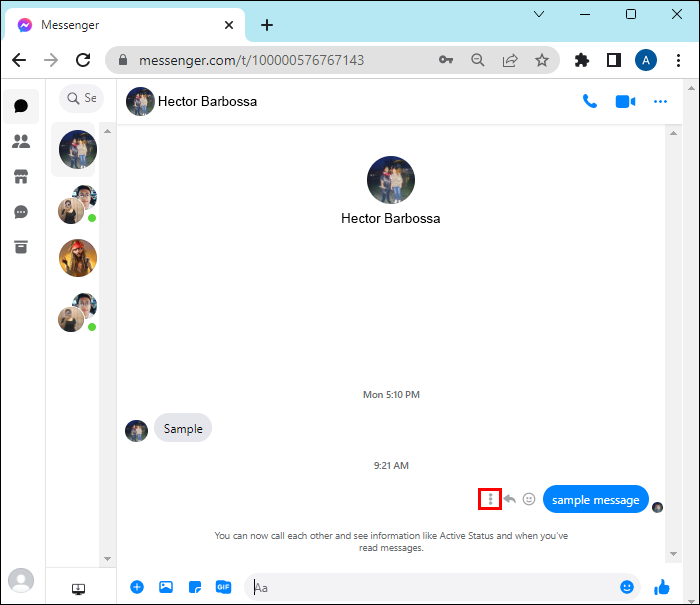Viewport: 700px width, 605px height.
Task: Open the People sidebar icon
Action: pos(21,142)
